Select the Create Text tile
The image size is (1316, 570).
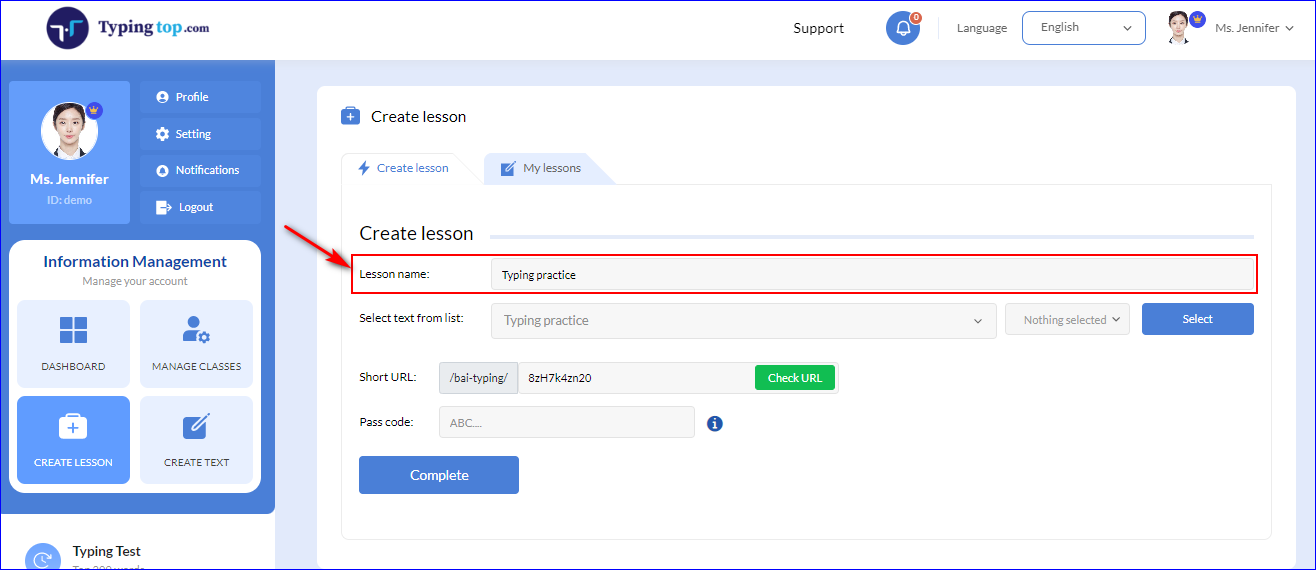point(196,440)
